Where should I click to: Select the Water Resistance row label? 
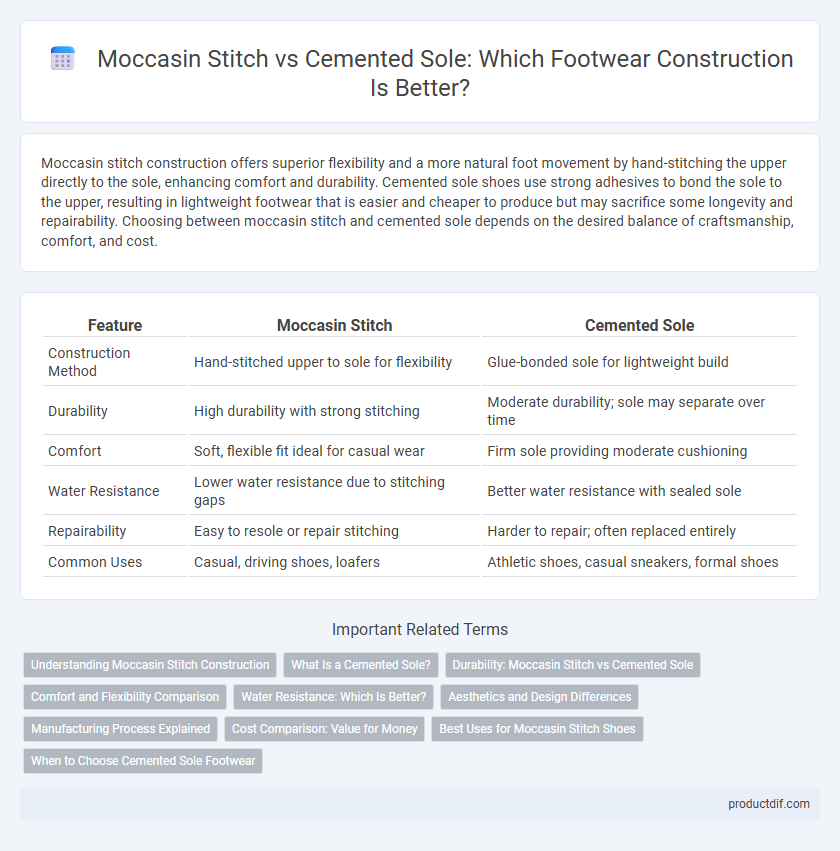(x=104, y=491)
